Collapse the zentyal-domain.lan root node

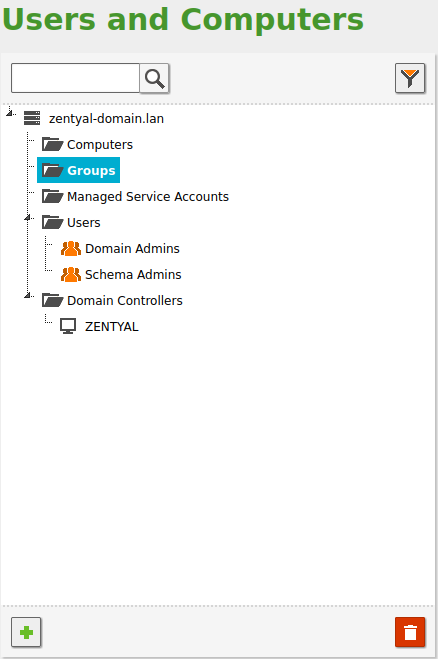tap(9, 113)
